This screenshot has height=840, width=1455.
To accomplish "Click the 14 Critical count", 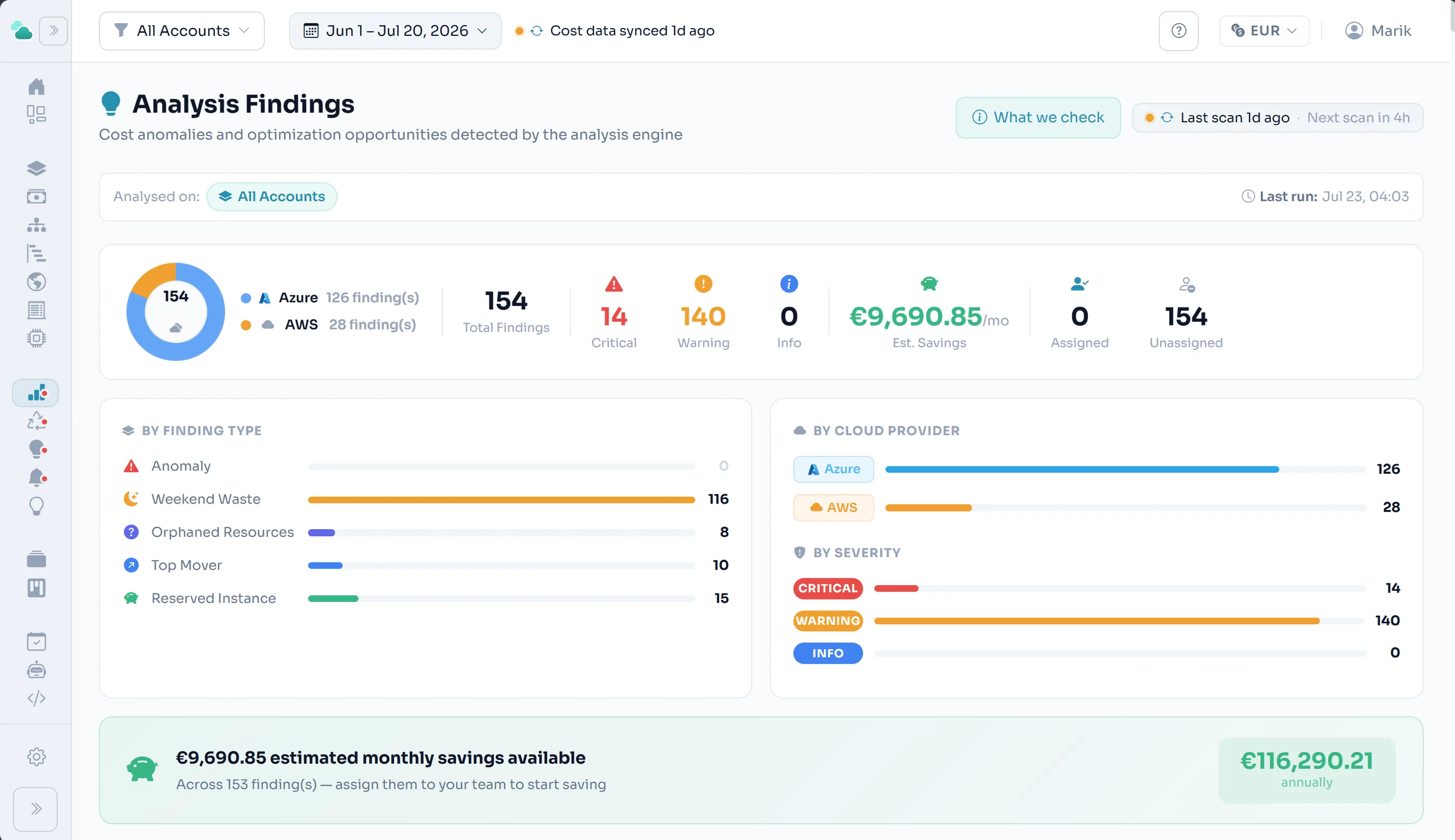I will coord(614,316).
